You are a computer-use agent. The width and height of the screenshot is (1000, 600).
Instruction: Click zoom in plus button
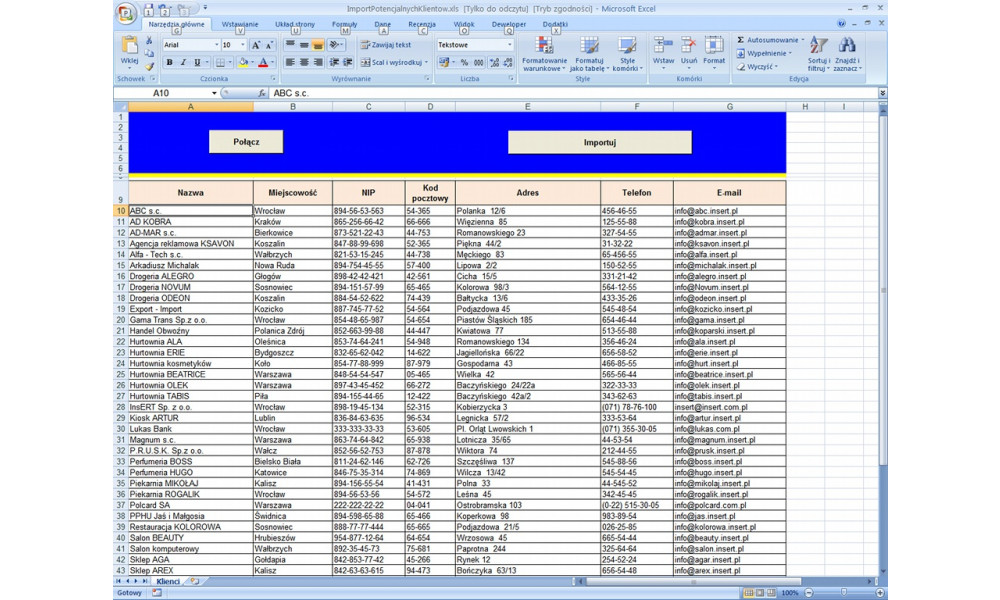click(880, 592)
